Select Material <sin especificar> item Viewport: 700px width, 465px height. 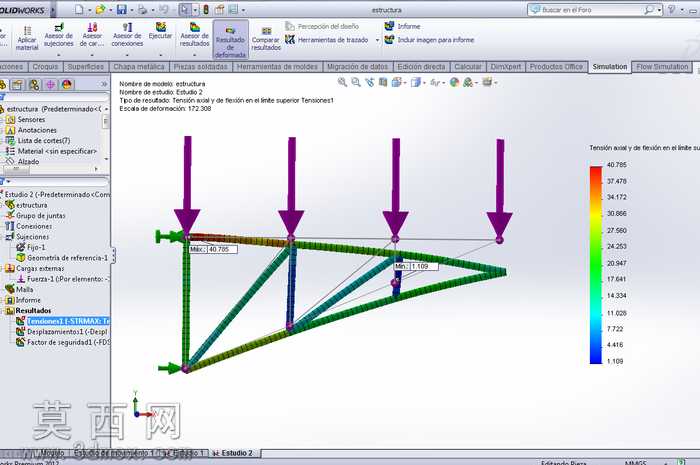pos(57,151)
